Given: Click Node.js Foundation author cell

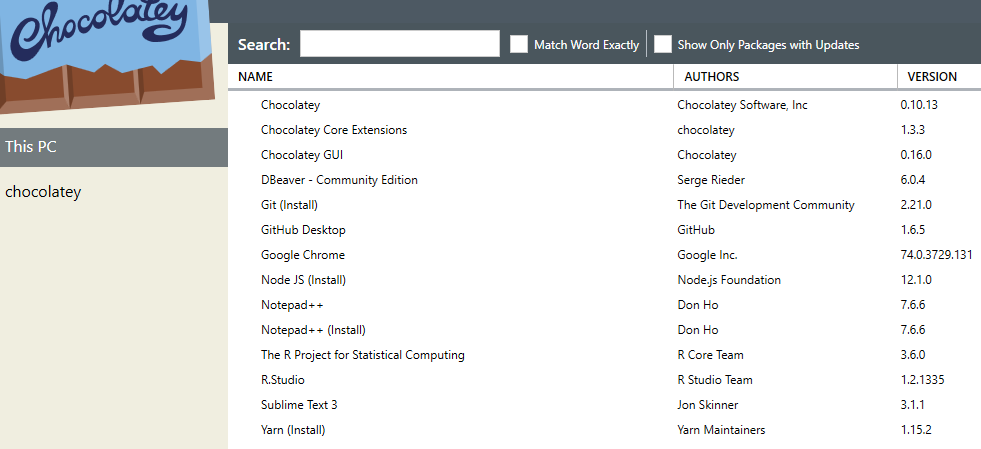Looking at the screenshot, I should pos(729,280).
